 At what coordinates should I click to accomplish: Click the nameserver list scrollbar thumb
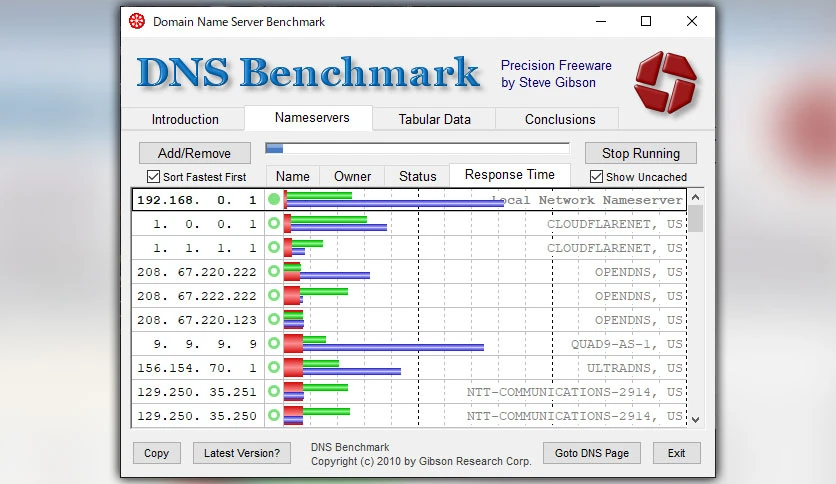click(x=695, y=219)
